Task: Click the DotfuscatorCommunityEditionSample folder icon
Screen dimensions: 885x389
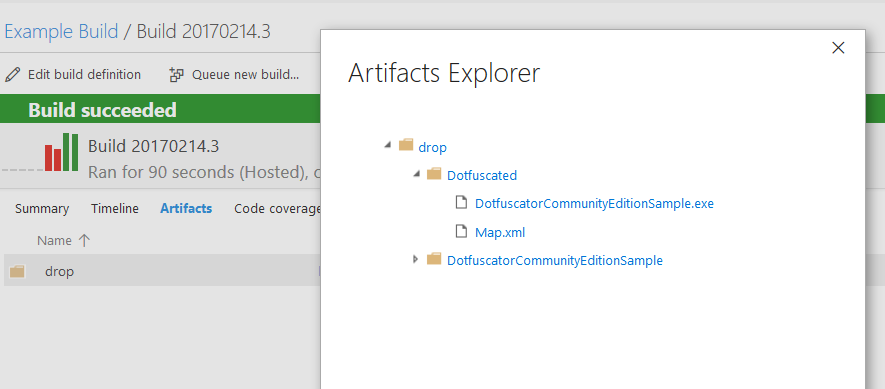Action: [x=434, y=259]
